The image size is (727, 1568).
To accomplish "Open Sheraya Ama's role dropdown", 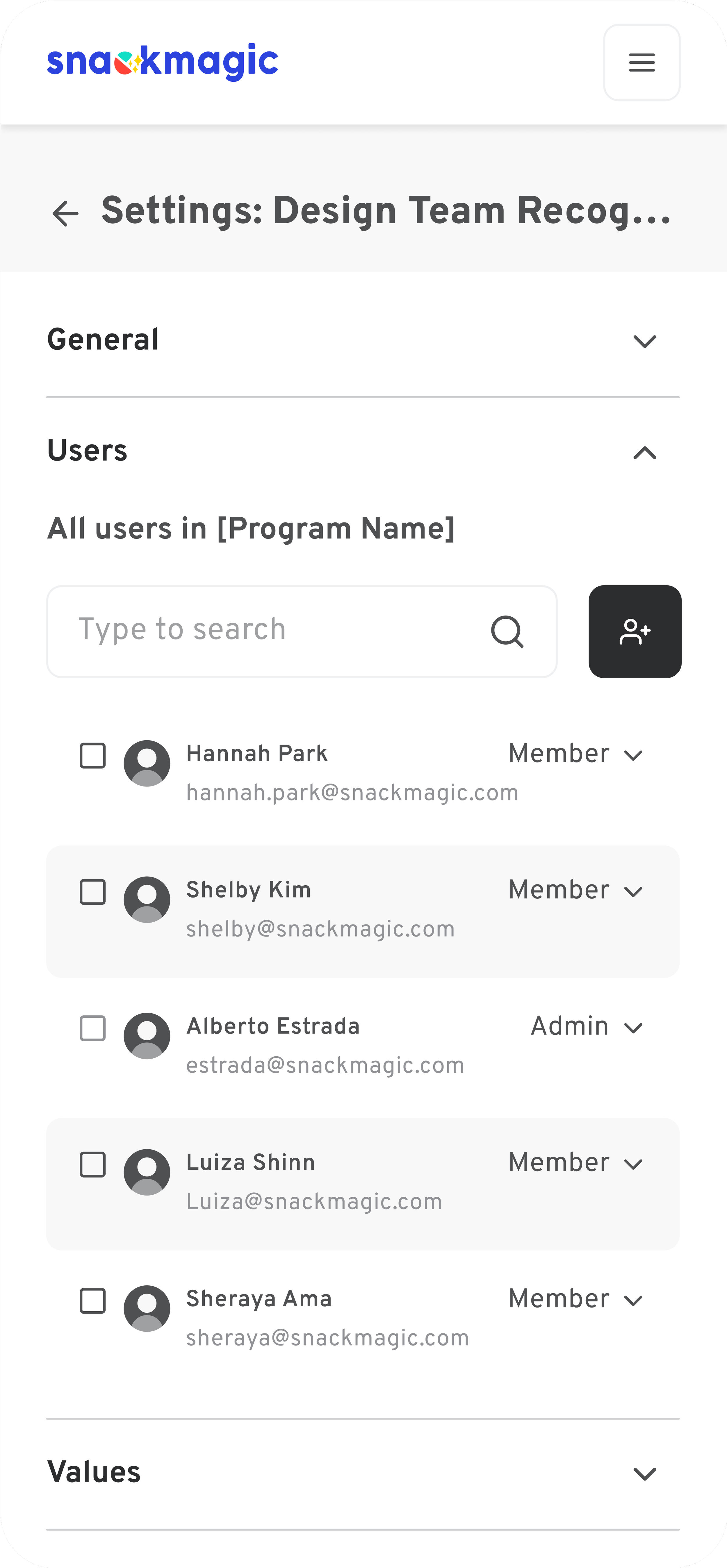I will [576, 1300].
